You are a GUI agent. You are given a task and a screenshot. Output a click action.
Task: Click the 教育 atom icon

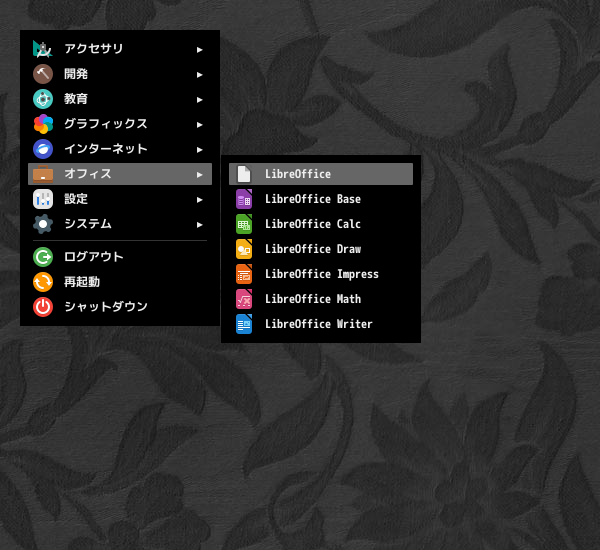tap(43, 99)
